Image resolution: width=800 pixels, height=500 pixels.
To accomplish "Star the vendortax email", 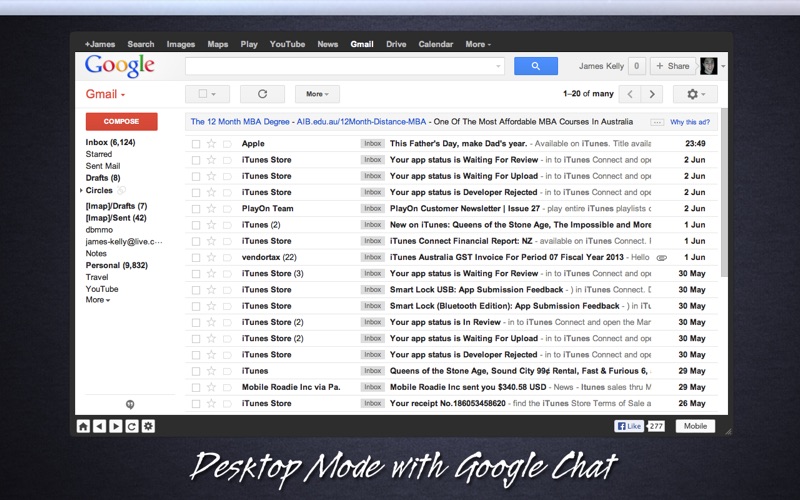I will [x=211, y=258].
